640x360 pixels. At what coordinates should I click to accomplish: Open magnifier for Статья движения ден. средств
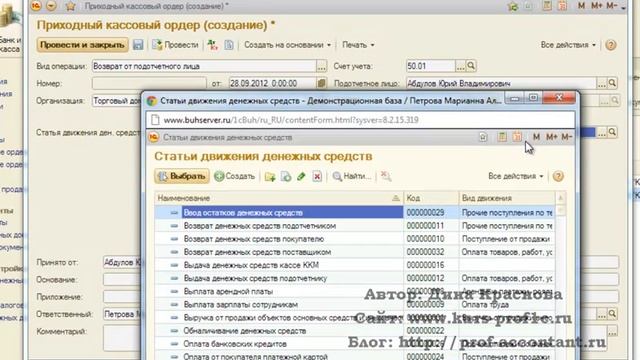(612, 132)
